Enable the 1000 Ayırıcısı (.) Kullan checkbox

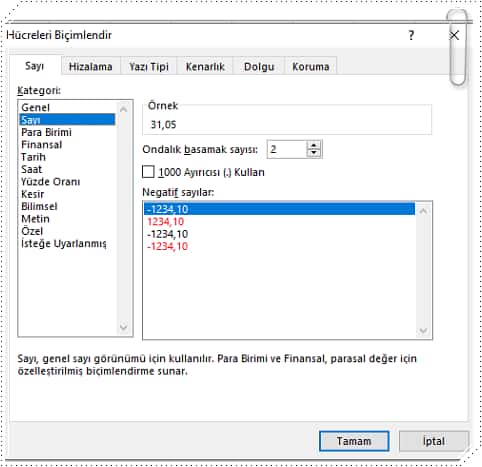click(148, 172)
